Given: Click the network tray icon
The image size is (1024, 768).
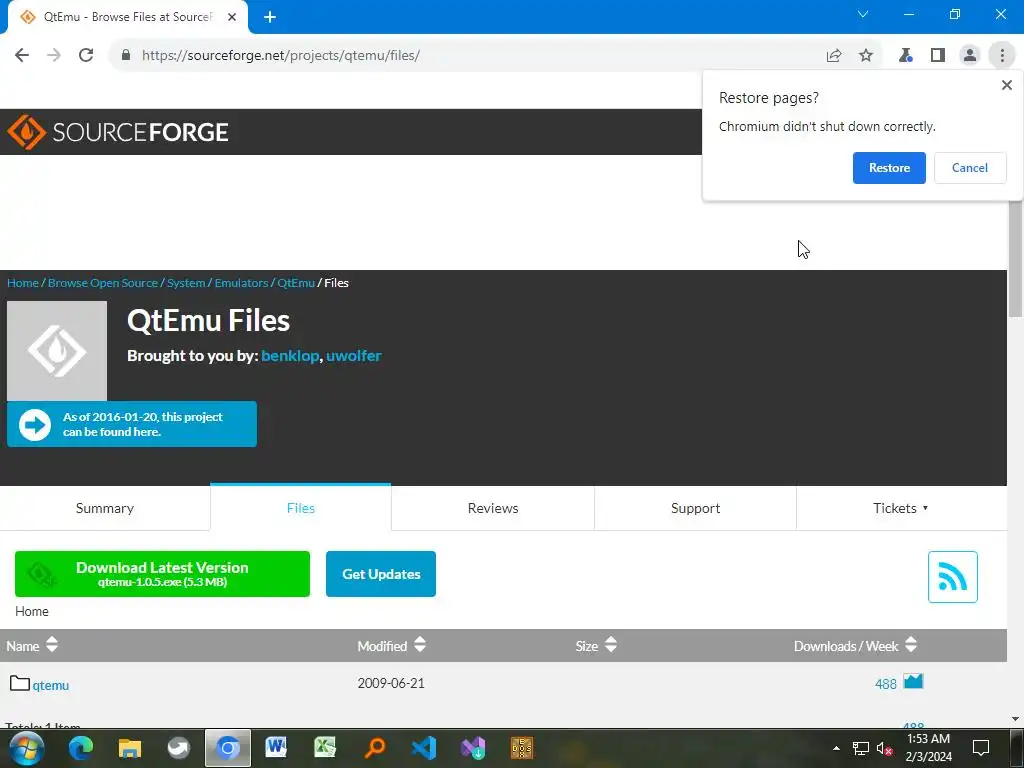Looking at the screenshot, I should 861,748.
